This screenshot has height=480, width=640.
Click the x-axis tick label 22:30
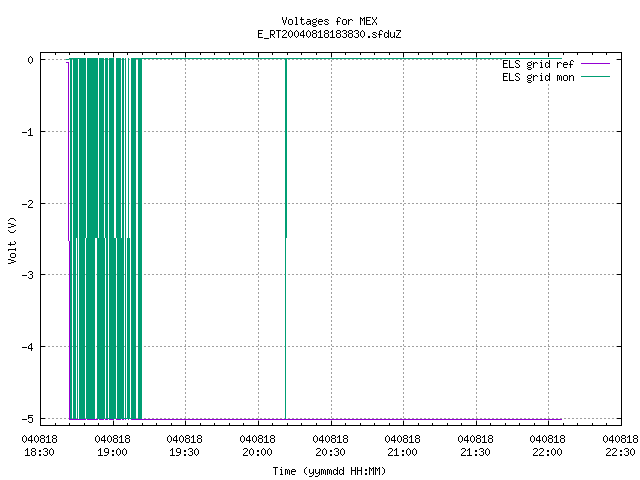620,453
